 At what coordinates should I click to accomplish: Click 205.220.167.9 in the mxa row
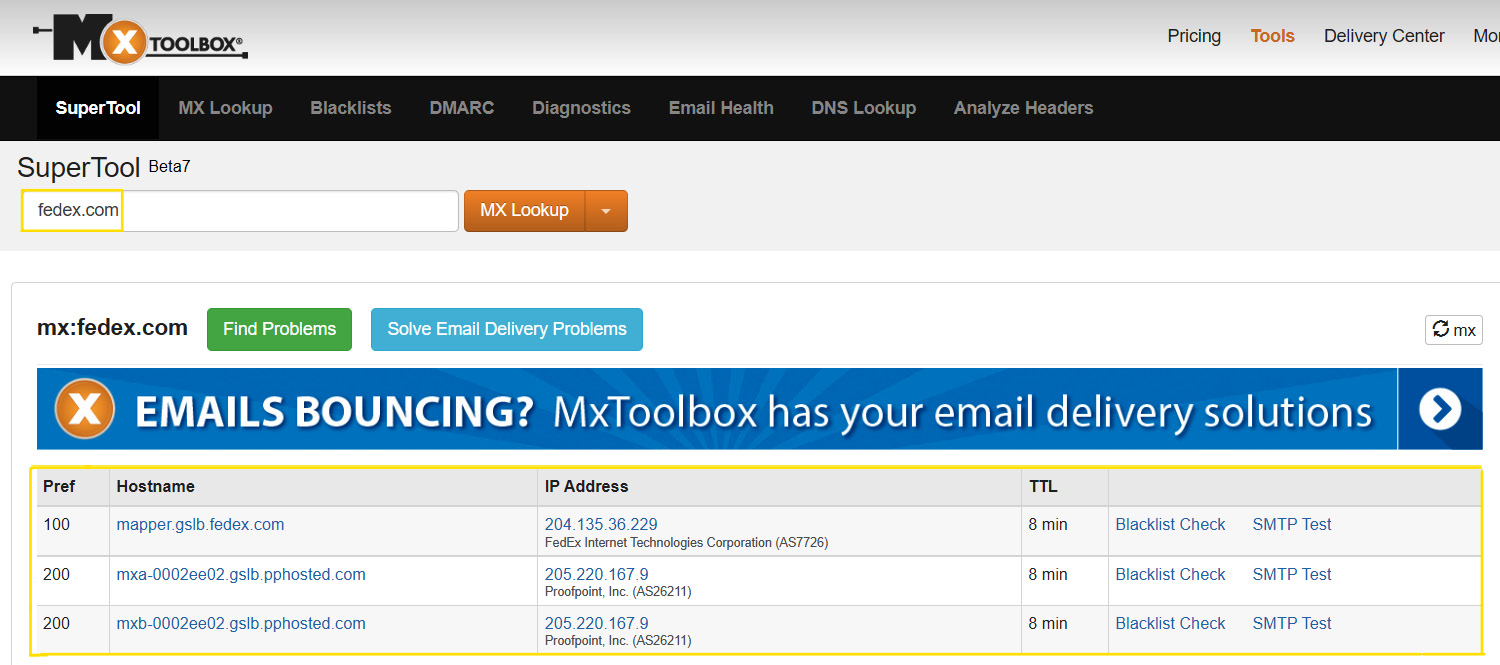[596, 574]
